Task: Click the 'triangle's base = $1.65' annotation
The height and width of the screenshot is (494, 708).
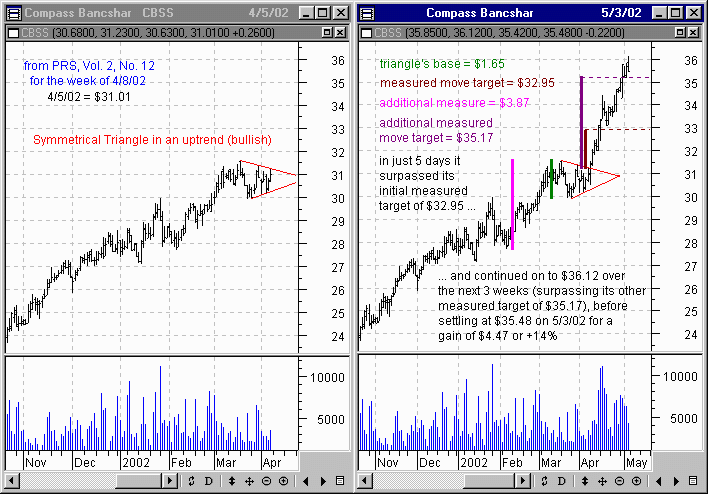Action: 442,64
